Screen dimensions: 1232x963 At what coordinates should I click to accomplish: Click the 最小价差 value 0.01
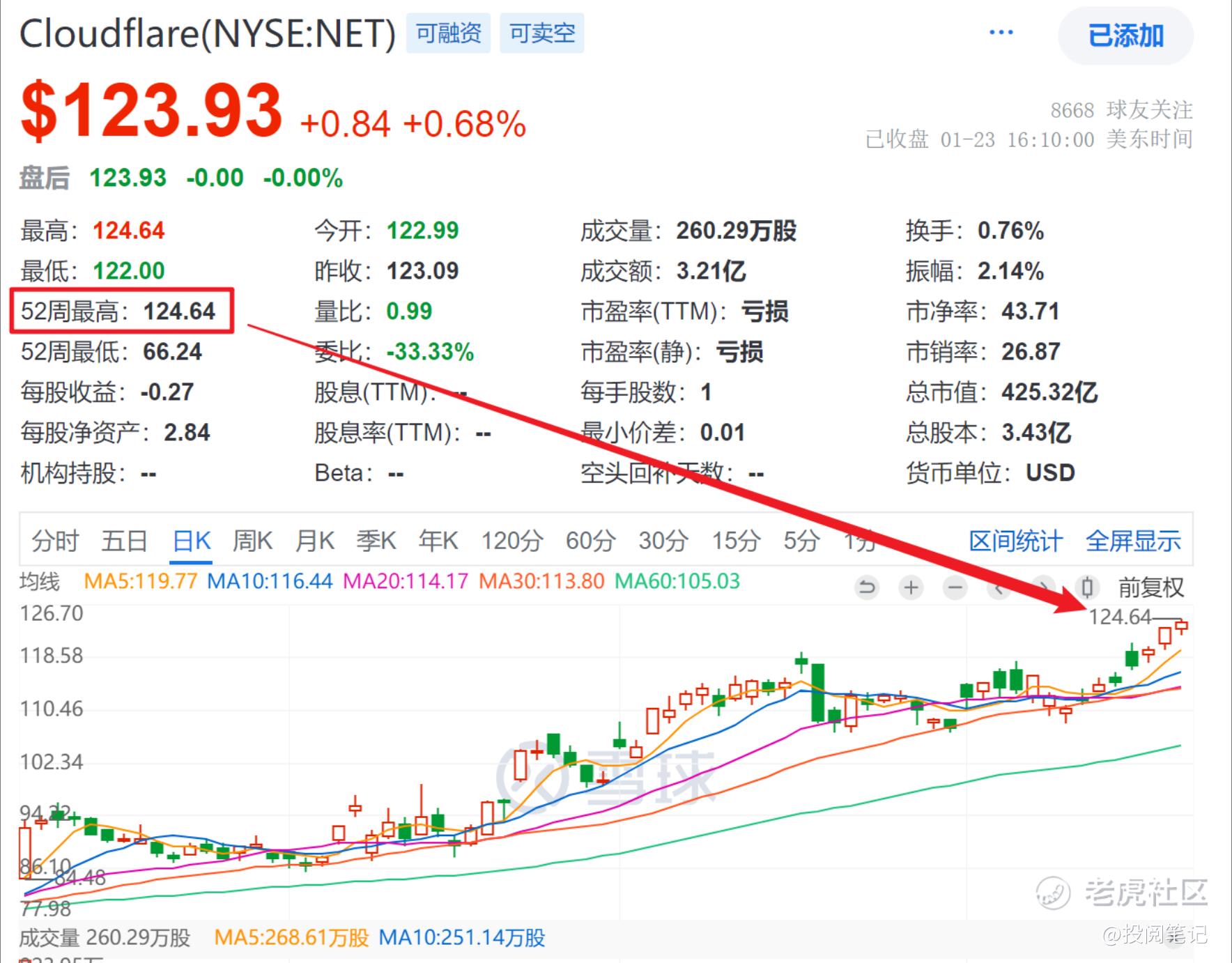pyautogui.click(x=723, y=433)
